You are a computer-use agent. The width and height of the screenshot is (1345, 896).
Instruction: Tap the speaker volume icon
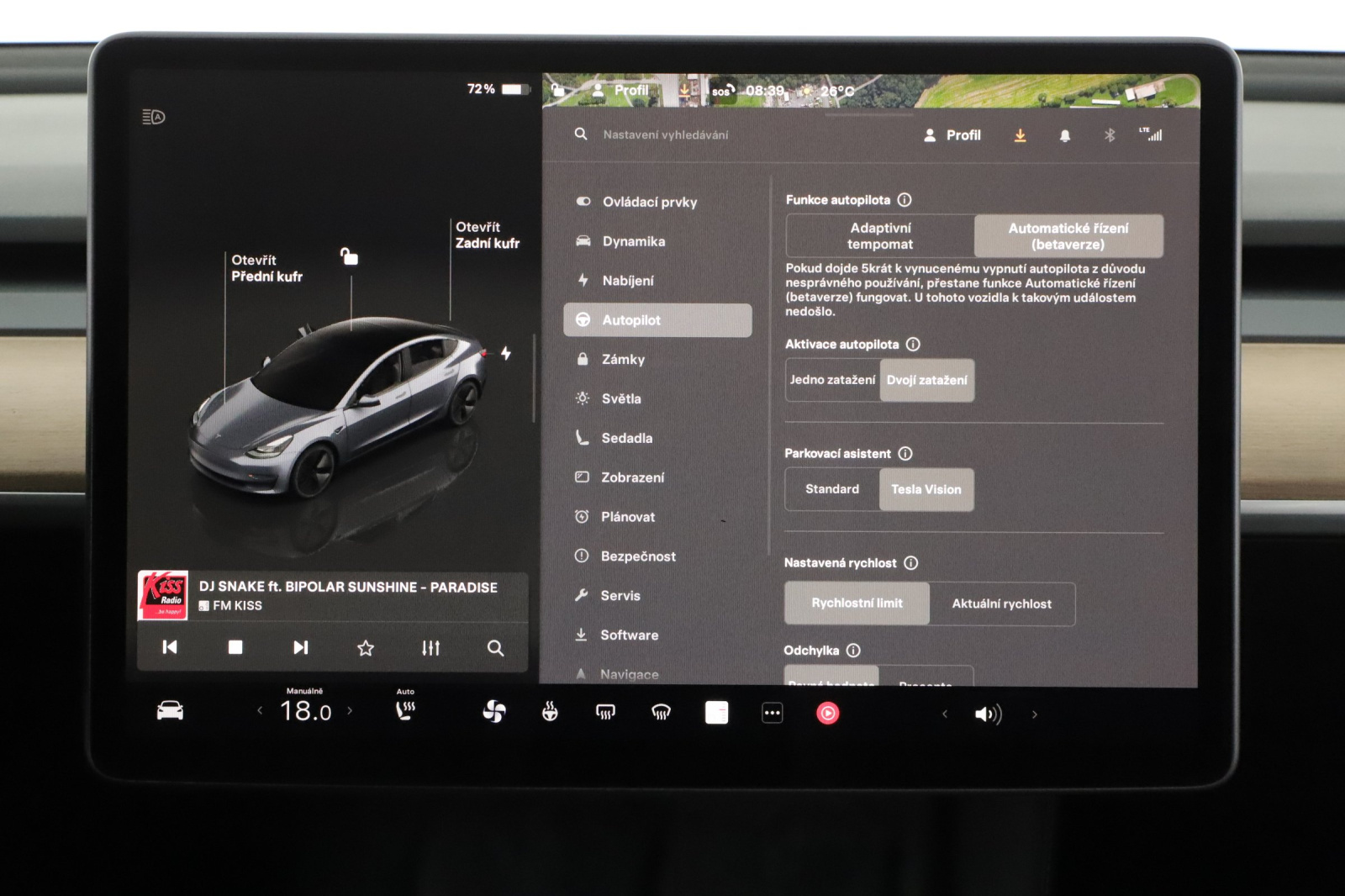[x=989, y=714]
